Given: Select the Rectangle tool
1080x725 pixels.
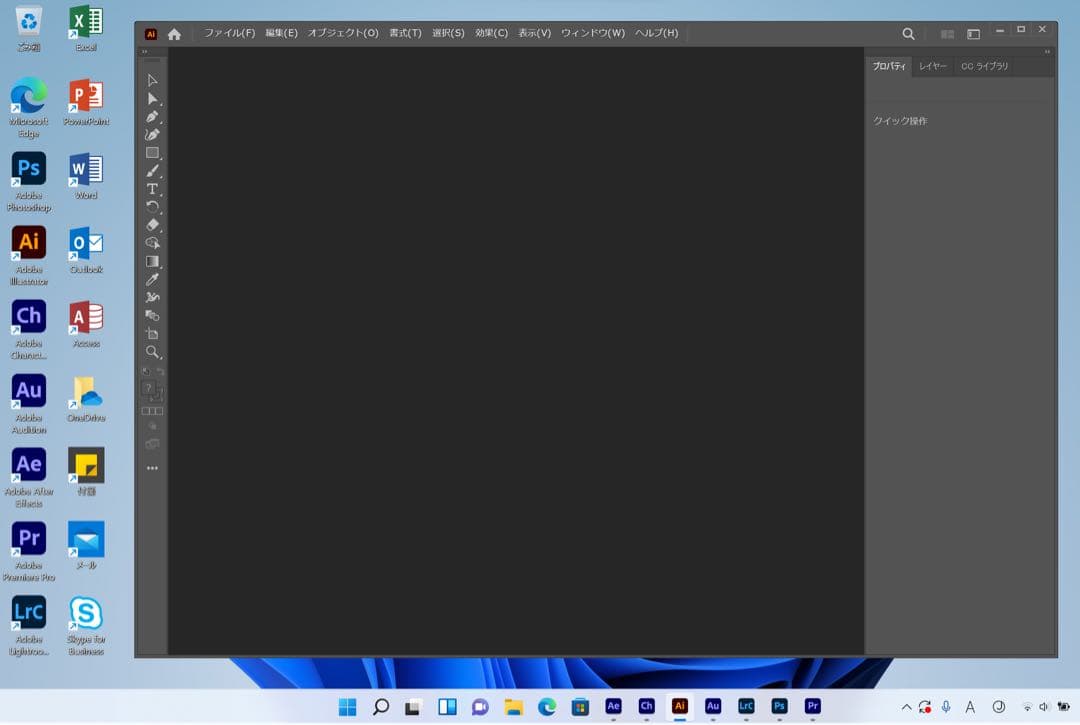Looking at the screenshot, I should click(153, 152).
